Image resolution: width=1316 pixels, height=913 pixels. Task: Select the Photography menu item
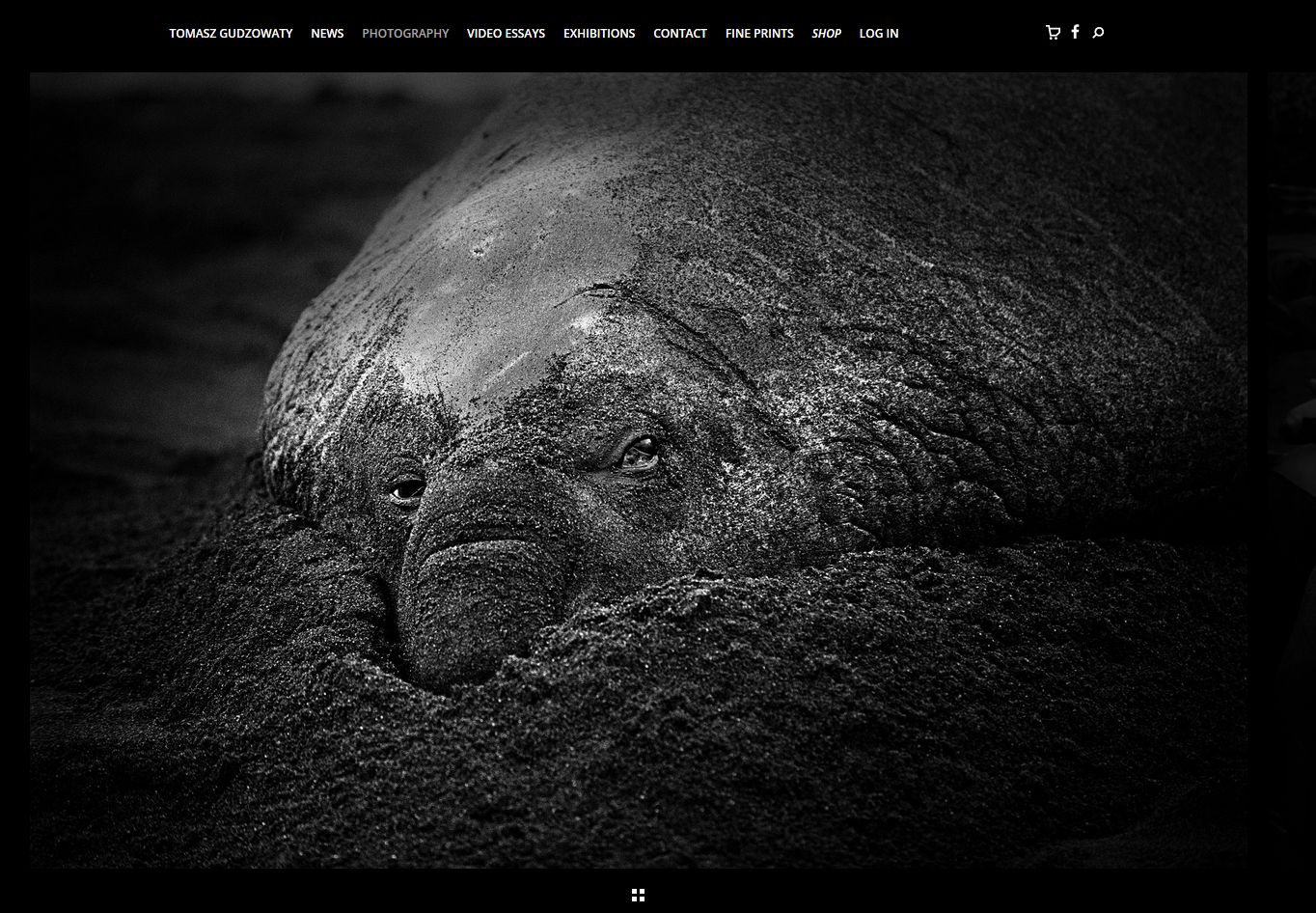[x=405, y=33]
